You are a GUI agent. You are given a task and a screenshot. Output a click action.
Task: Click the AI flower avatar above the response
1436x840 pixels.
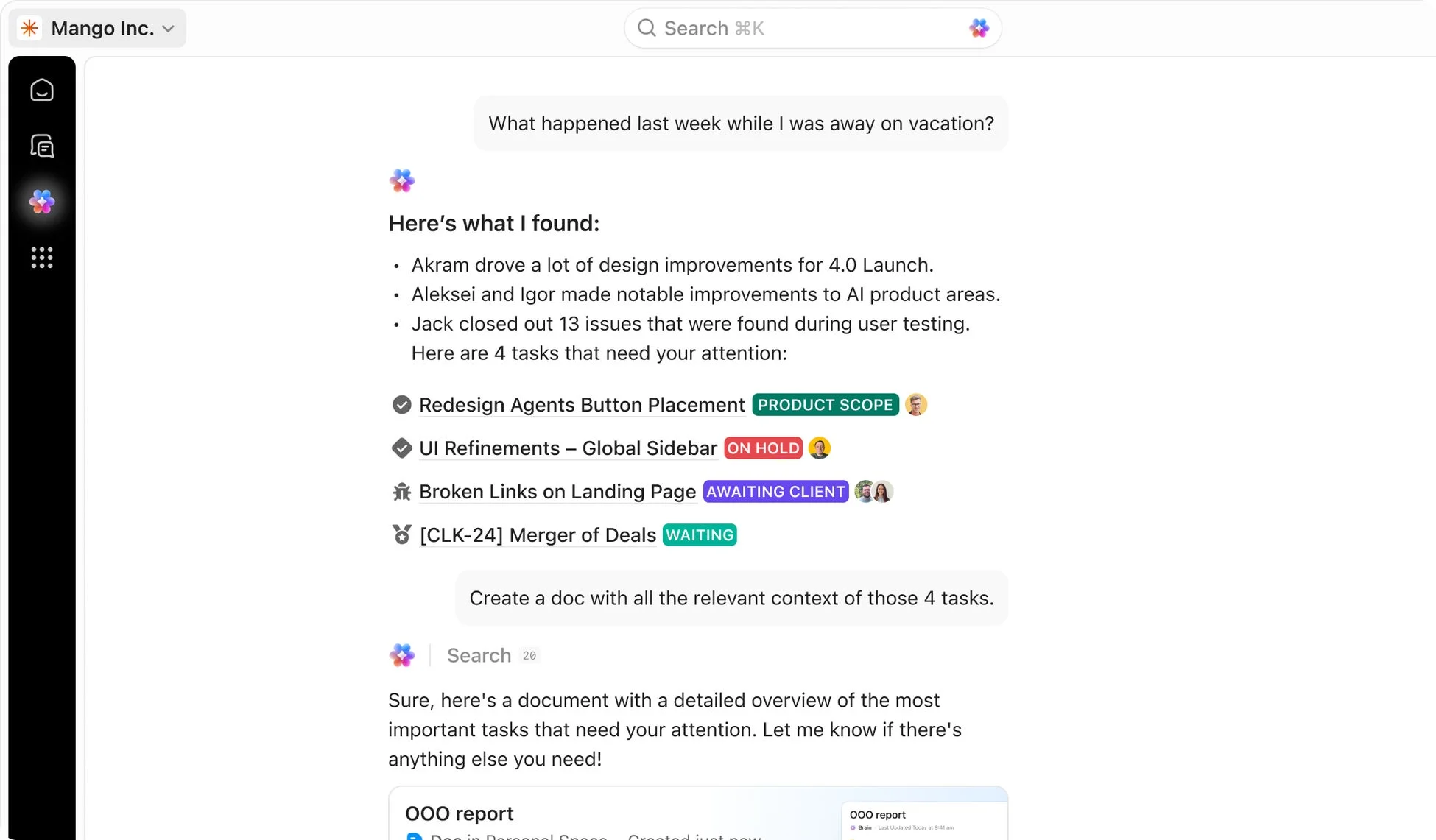tap(402, 180)
